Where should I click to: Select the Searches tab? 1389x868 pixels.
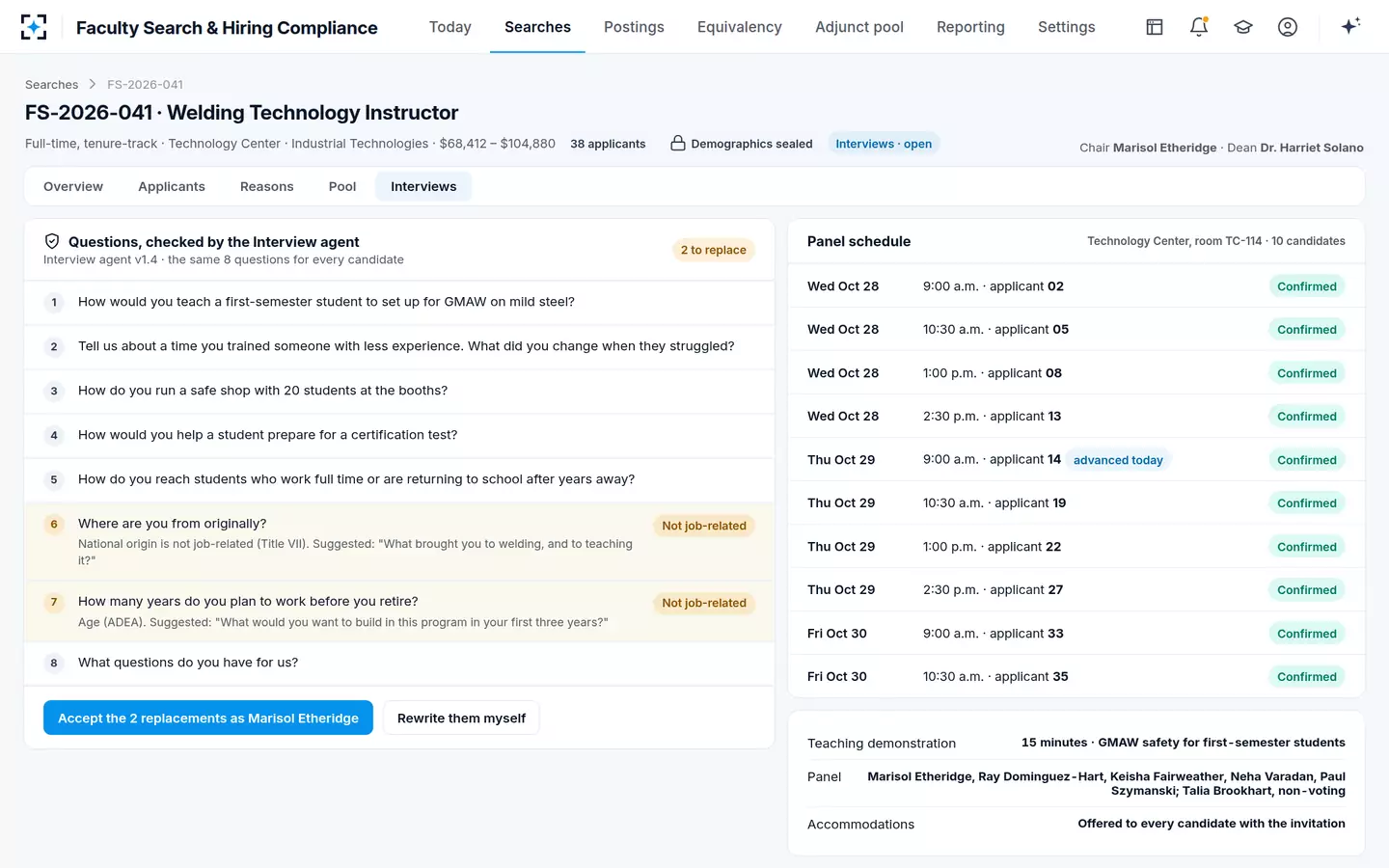[x=537, y=27]
